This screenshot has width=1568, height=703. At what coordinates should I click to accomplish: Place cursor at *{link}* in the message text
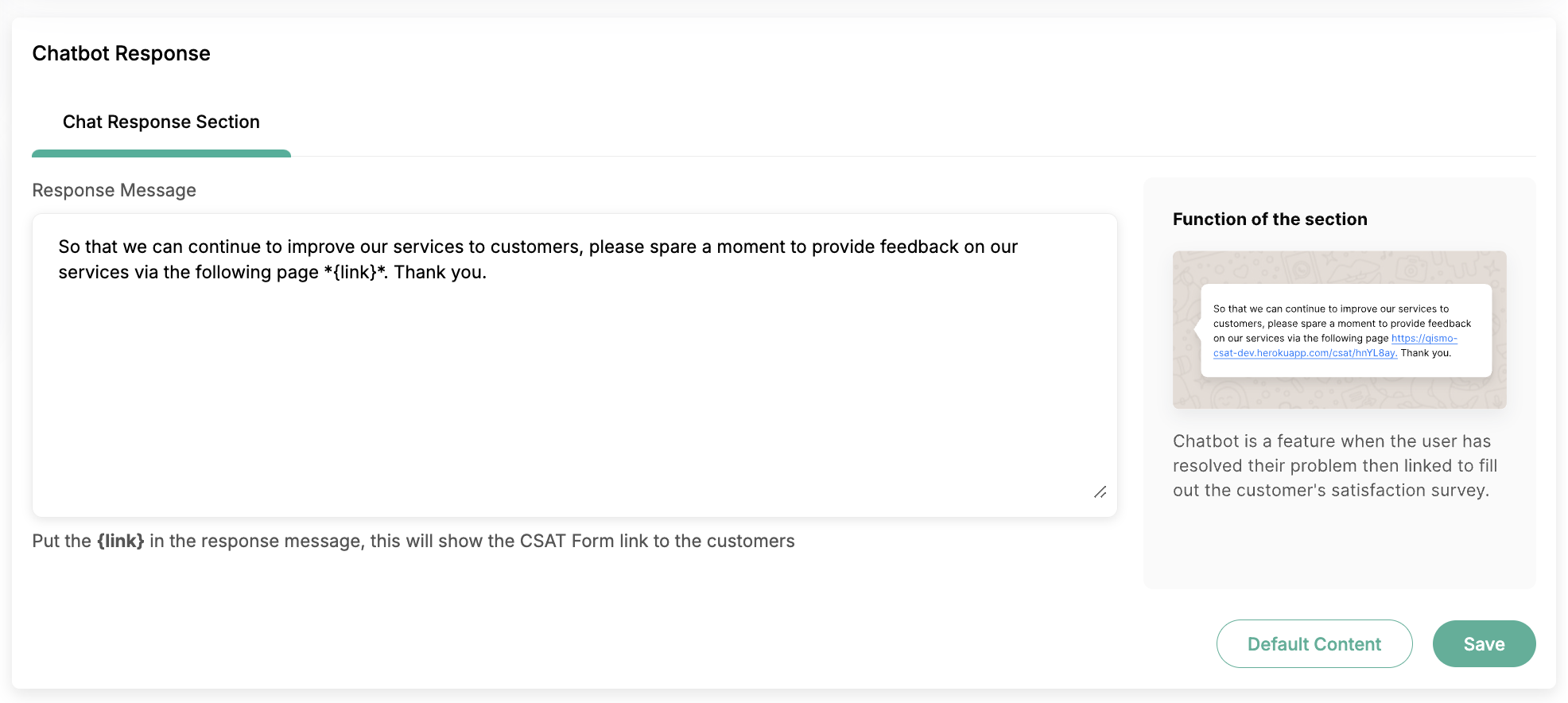pos(355,272)
